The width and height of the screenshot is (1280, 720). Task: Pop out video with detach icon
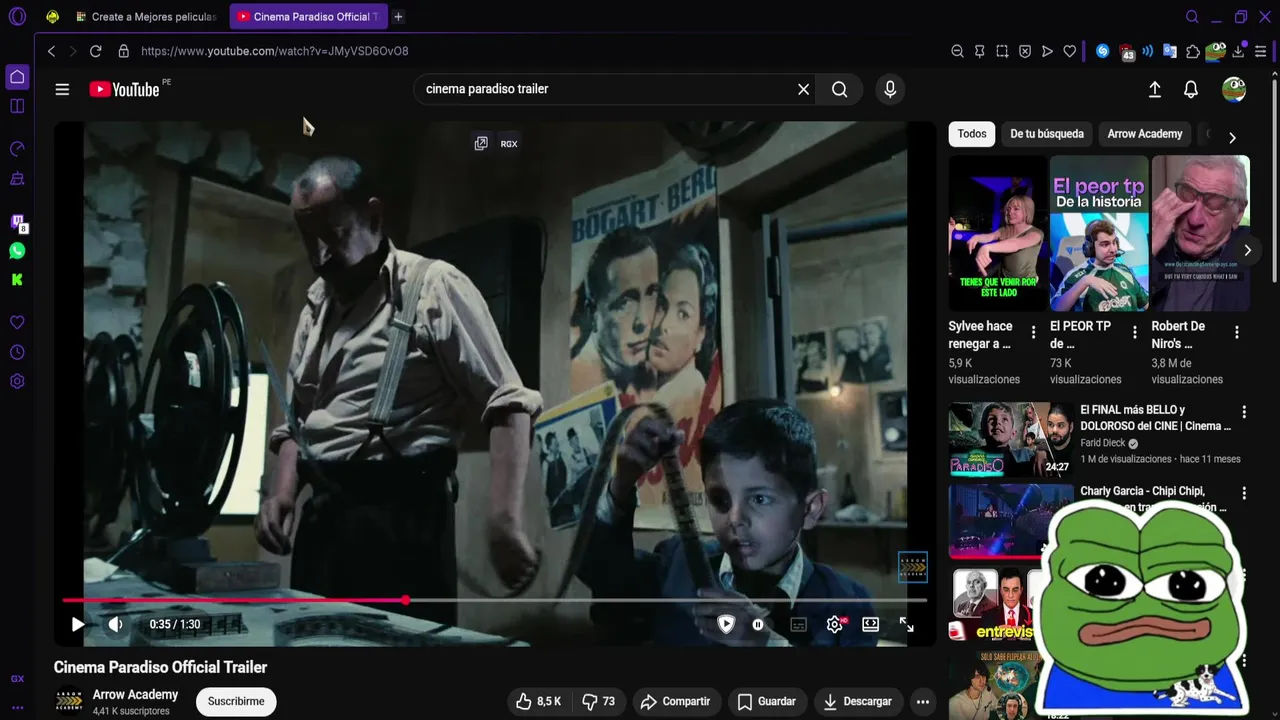[x=481, y=144]
